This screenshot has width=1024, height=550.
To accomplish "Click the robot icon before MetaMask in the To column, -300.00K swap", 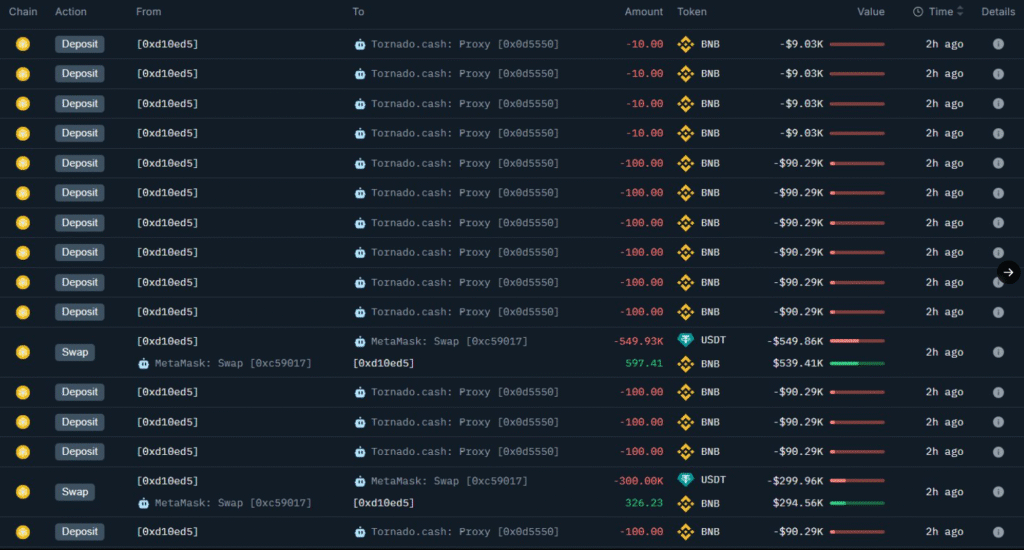I will [x=360, y=481].
